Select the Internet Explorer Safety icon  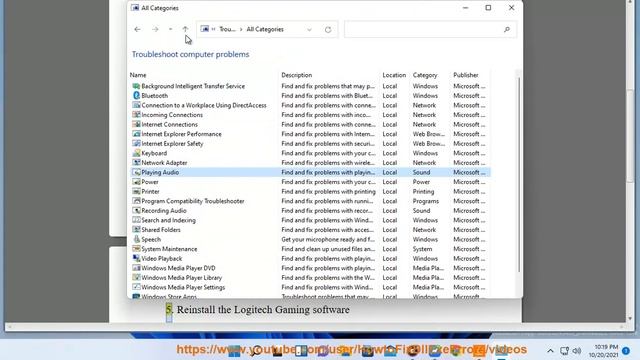[136, 144]
